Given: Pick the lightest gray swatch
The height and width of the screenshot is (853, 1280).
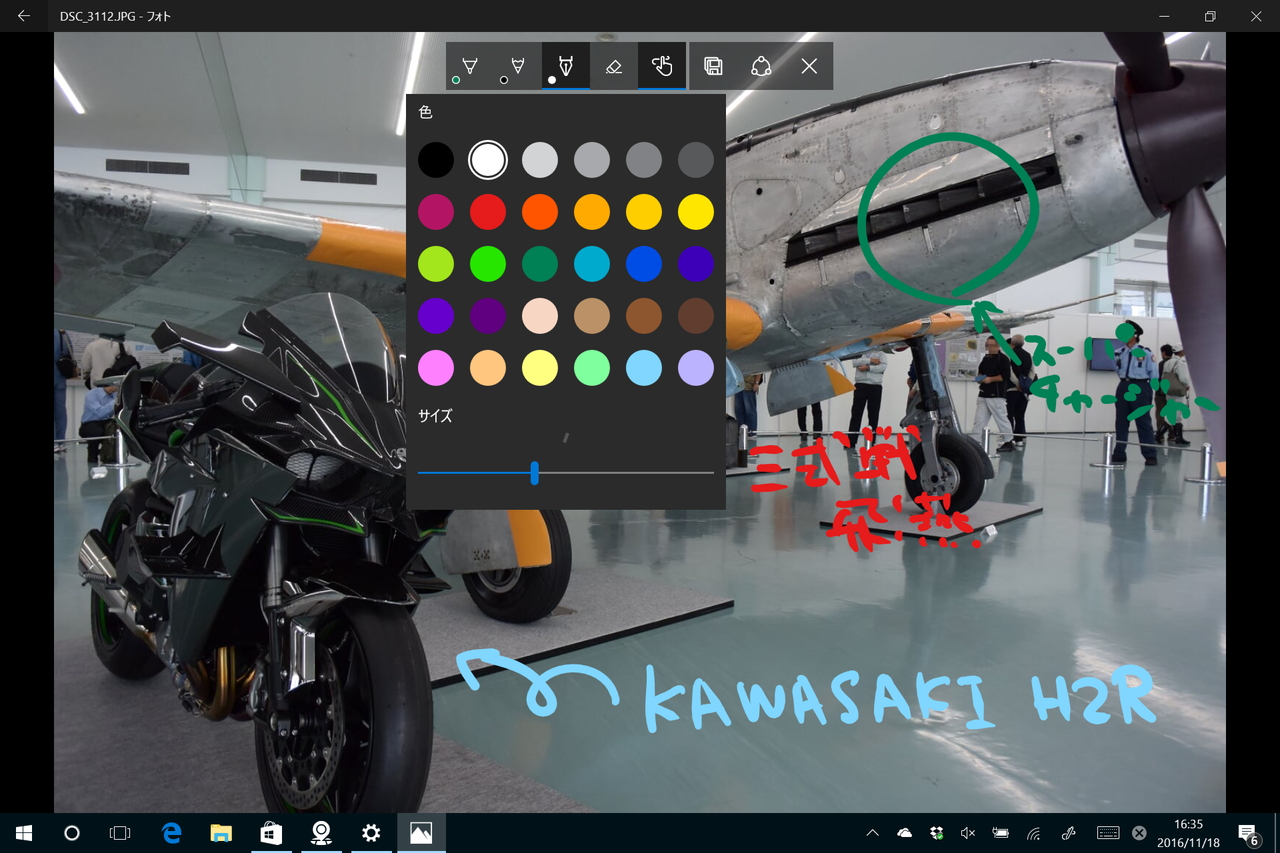Looking at the screenshot, I should pyautogui.click(x=540, y=160).
